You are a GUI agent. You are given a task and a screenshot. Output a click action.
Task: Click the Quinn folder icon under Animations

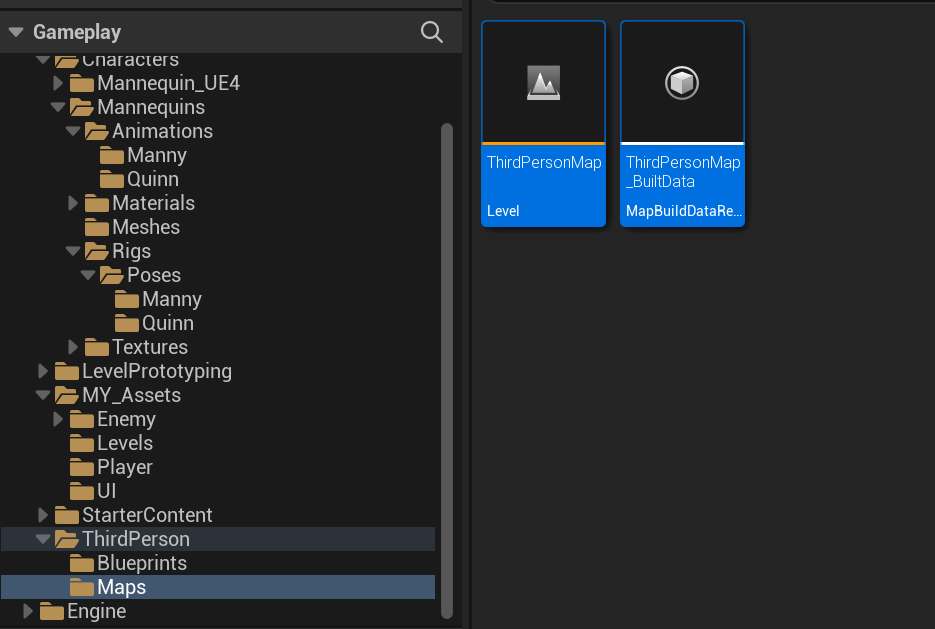tap(112, 179)
